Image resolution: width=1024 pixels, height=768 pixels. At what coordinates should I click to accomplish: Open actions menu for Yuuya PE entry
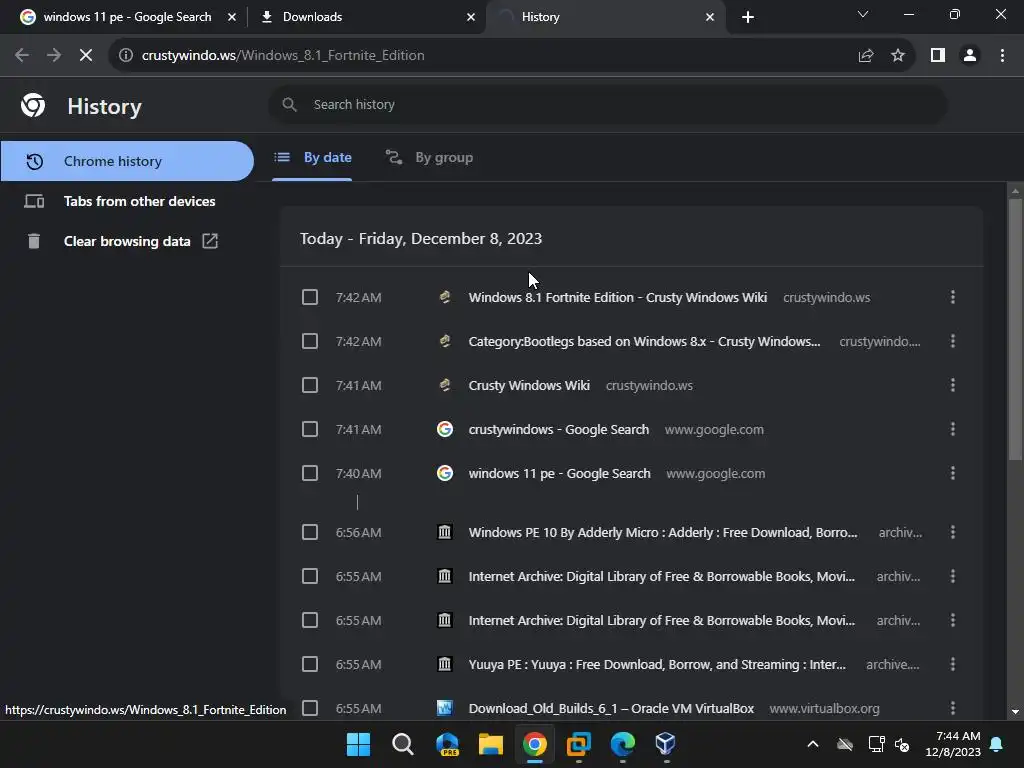[x=953, y=664]
